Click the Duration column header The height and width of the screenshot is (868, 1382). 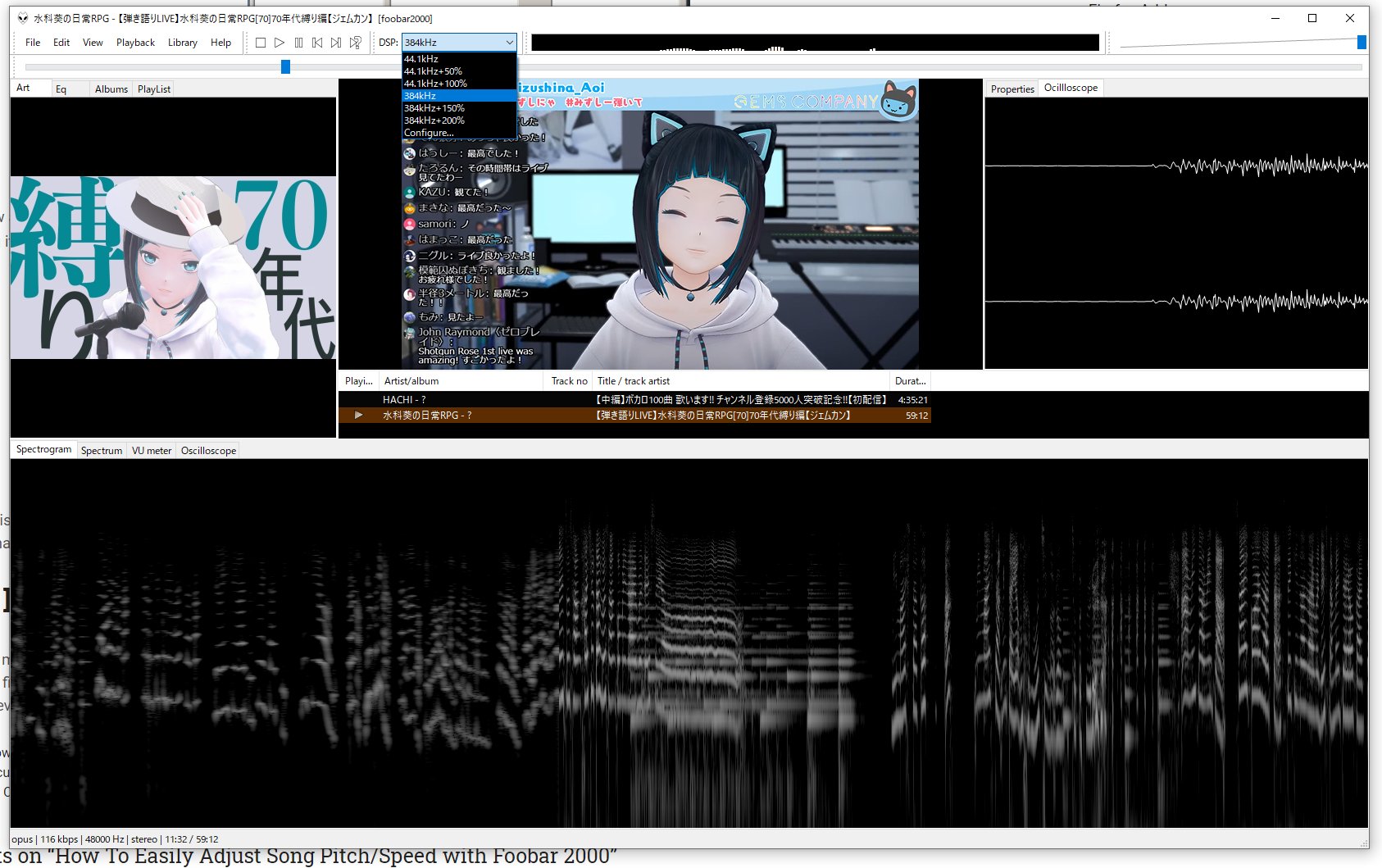(x=910, y=381)
